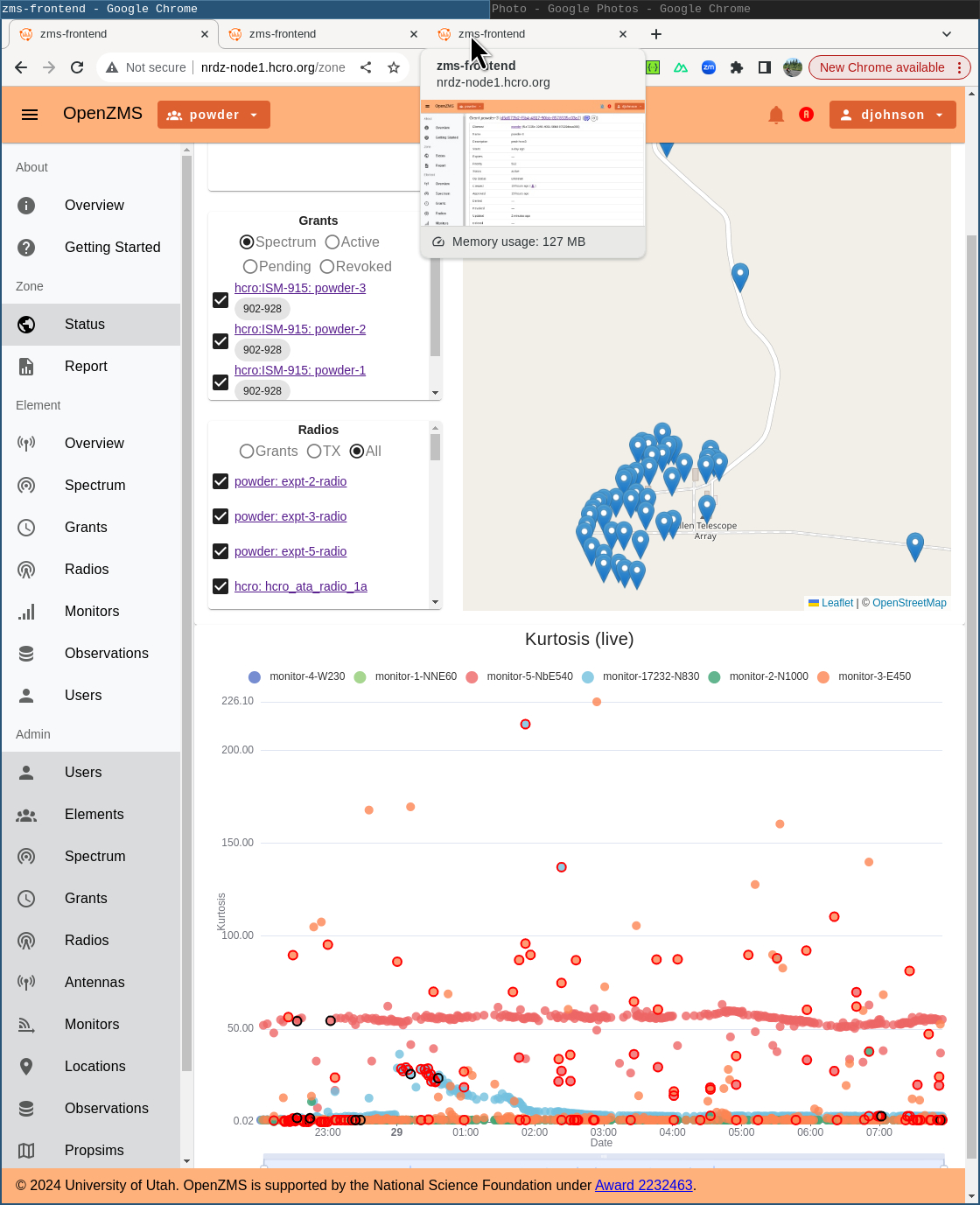
Task: Open Element Monitors signal bars icon
Action: tap(26, 612)
